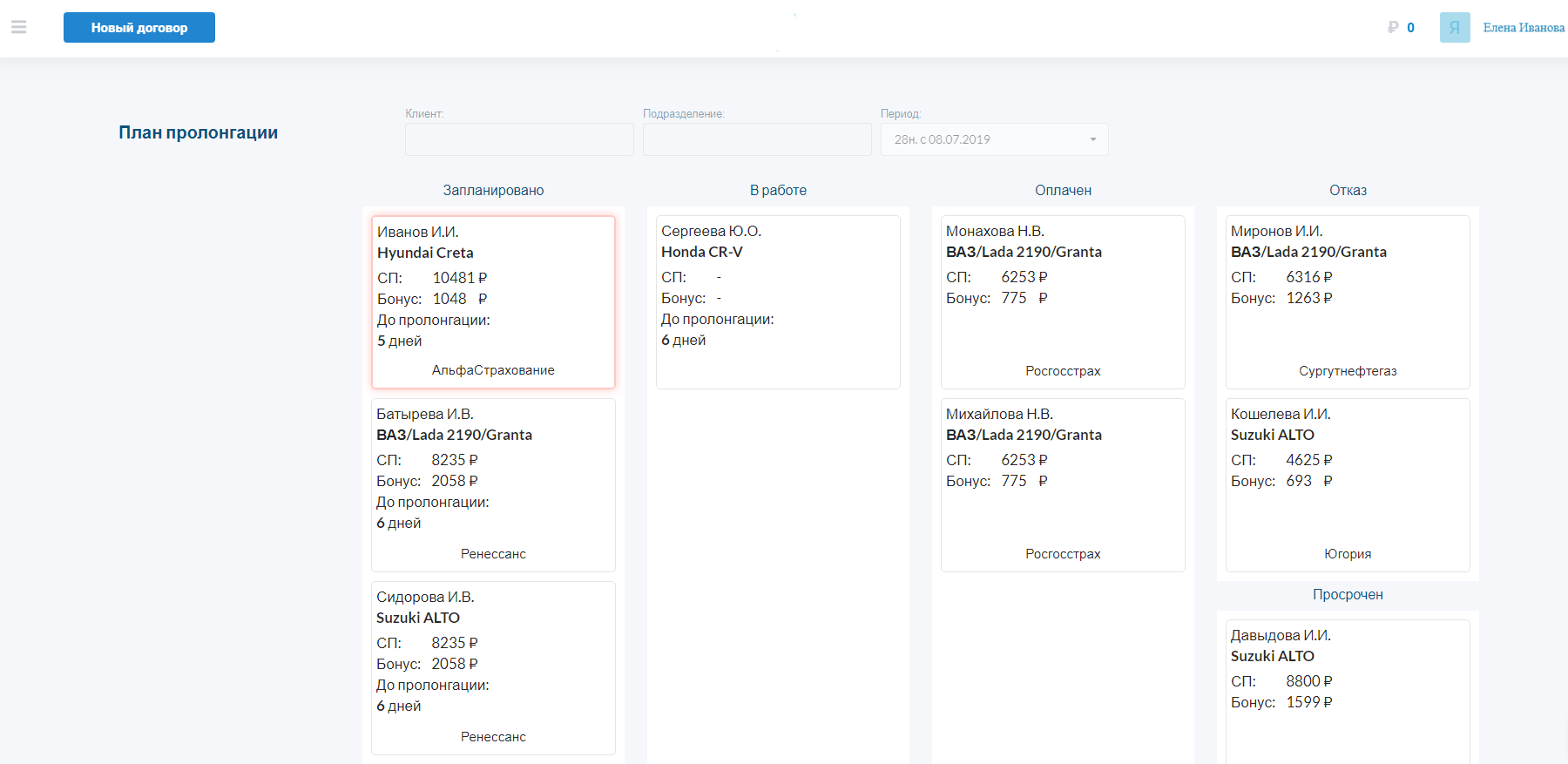Viewport: 1568px width, 764px height.
Task: Open the Кошелева И.И. card name
Action: tap(1281, 414)
